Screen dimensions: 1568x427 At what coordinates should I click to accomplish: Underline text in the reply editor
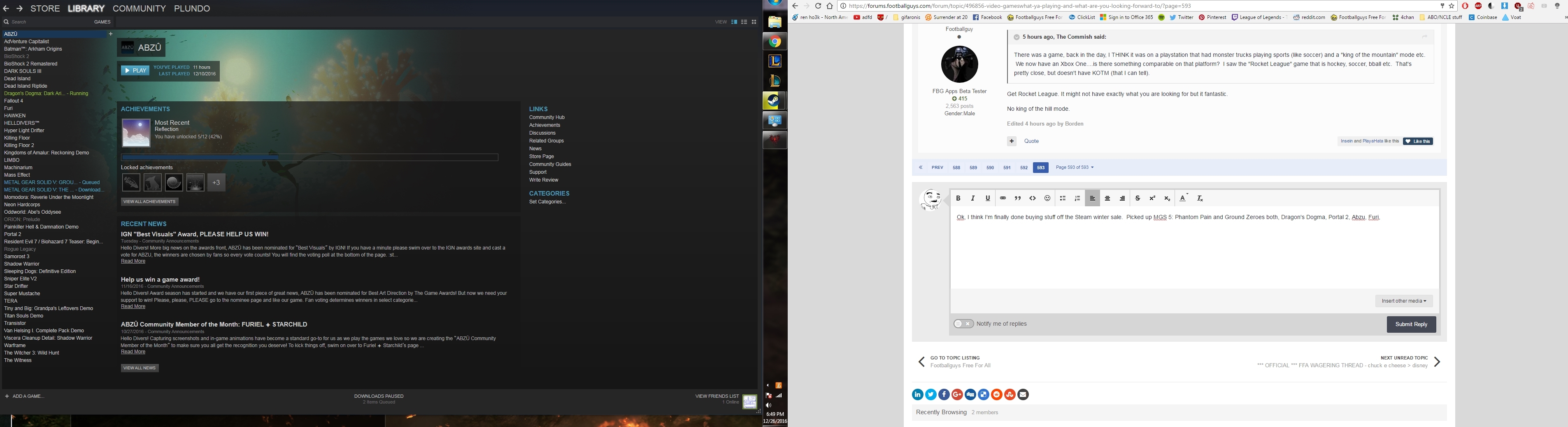pyautogui.click(x=988, y=198)
